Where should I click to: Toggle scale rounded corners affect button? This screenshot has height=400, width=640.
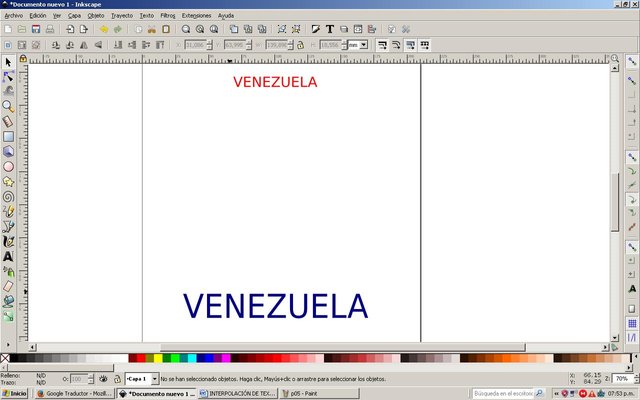[x=396, y=45]
